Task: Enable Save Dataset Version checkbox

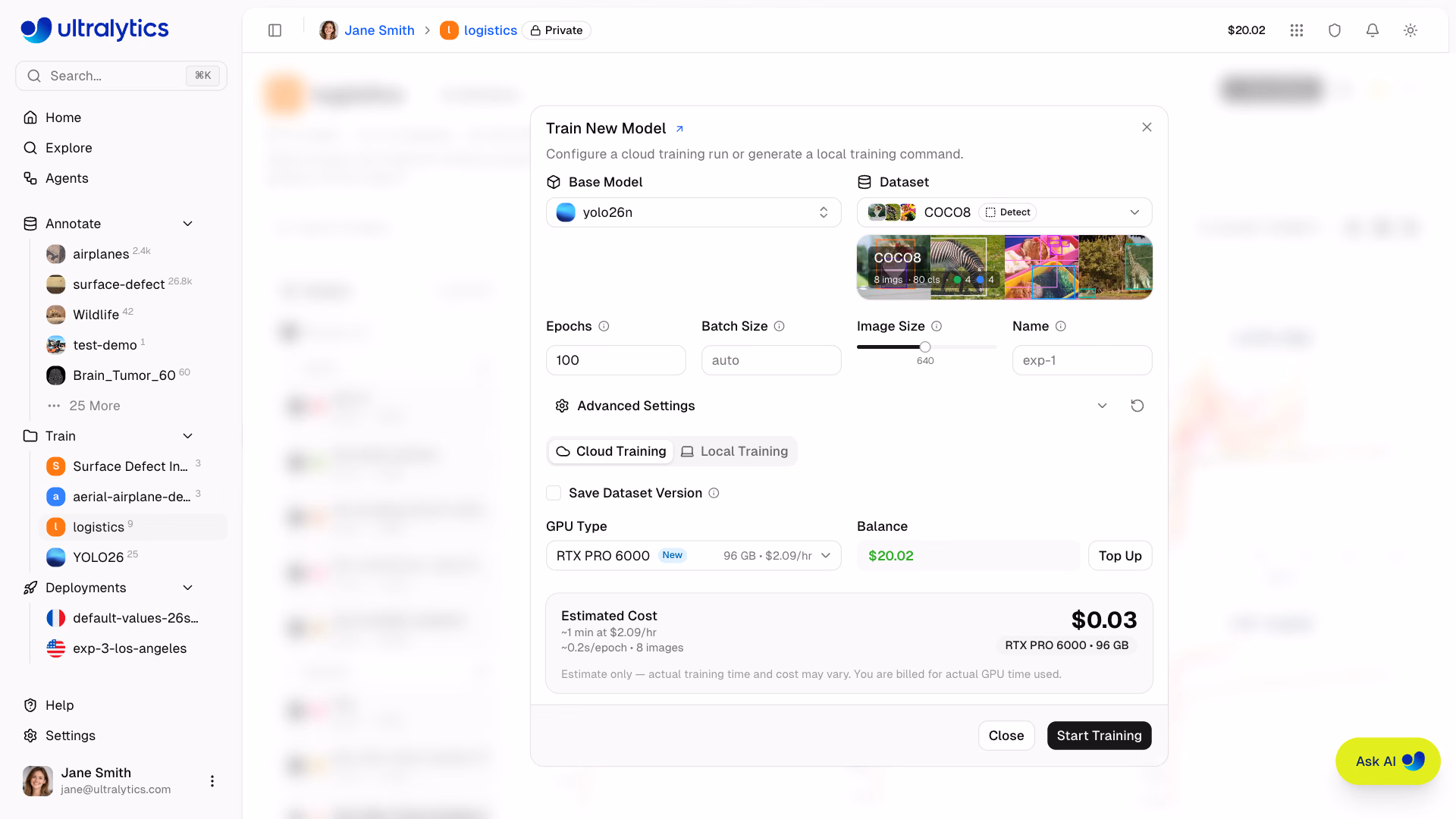Action: point(554,493)
